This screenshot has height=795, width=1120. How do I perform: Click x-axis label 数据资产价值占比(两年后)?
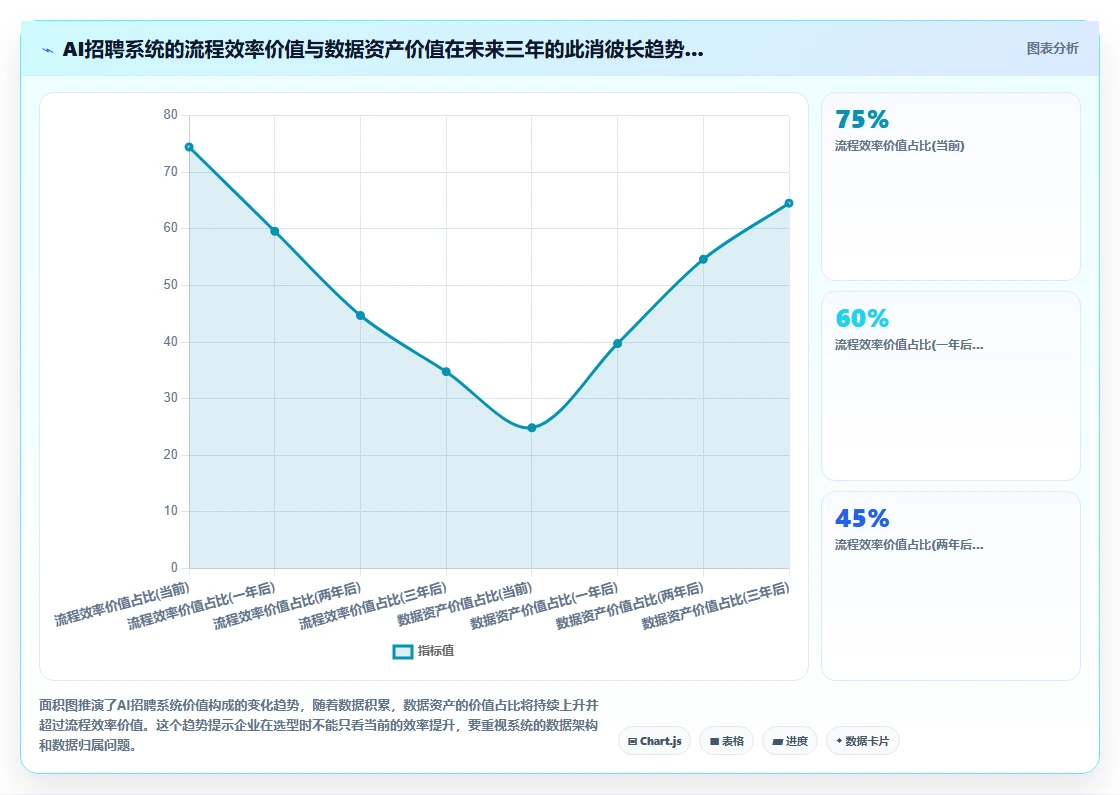click(630, 606)
